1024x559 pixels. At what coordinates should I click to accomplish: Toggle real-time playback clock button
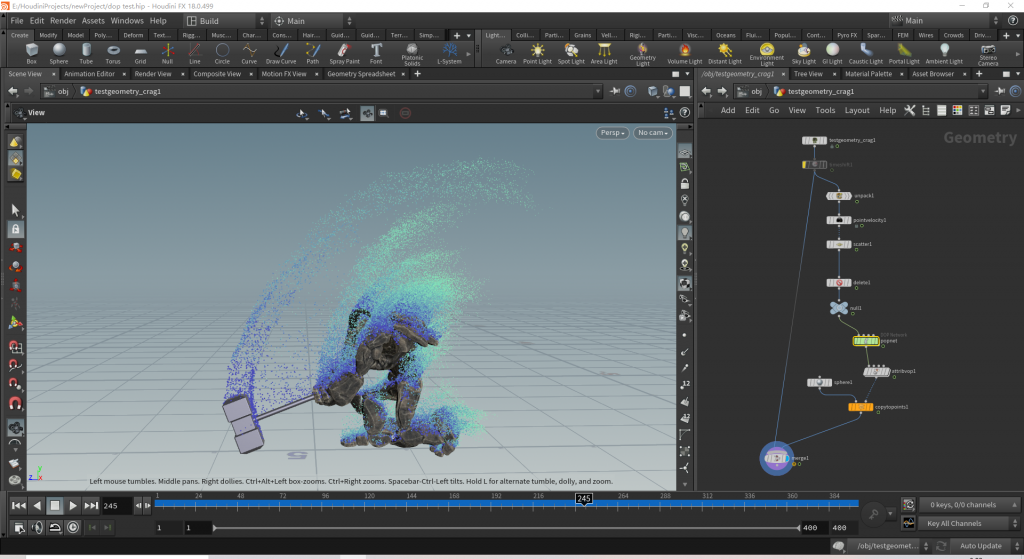(x=73, y=527)
